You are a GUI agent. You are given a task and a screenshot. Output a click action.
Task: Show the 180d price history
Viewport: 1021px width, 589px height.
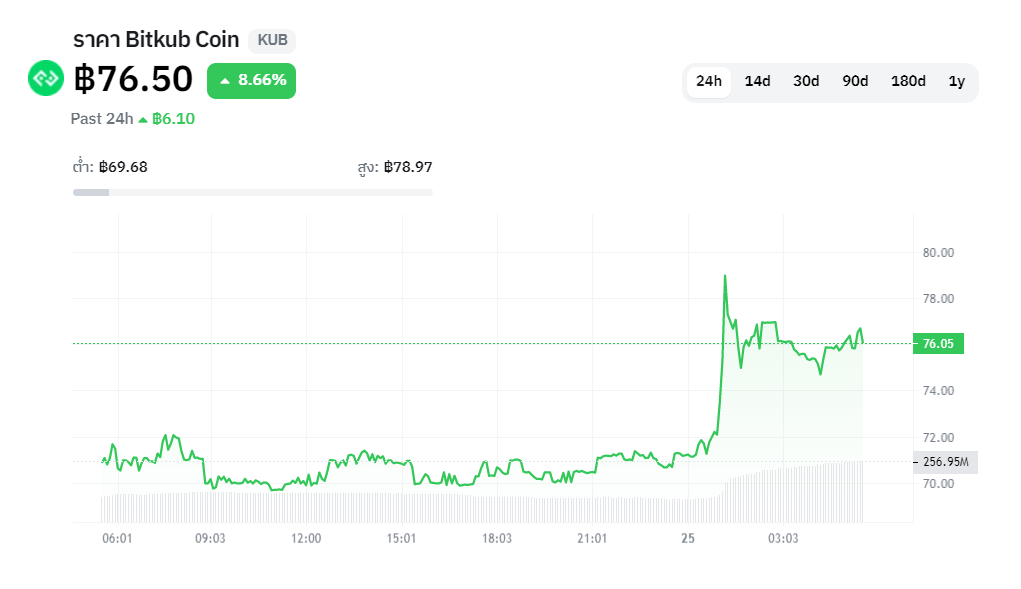click(908, 81)
